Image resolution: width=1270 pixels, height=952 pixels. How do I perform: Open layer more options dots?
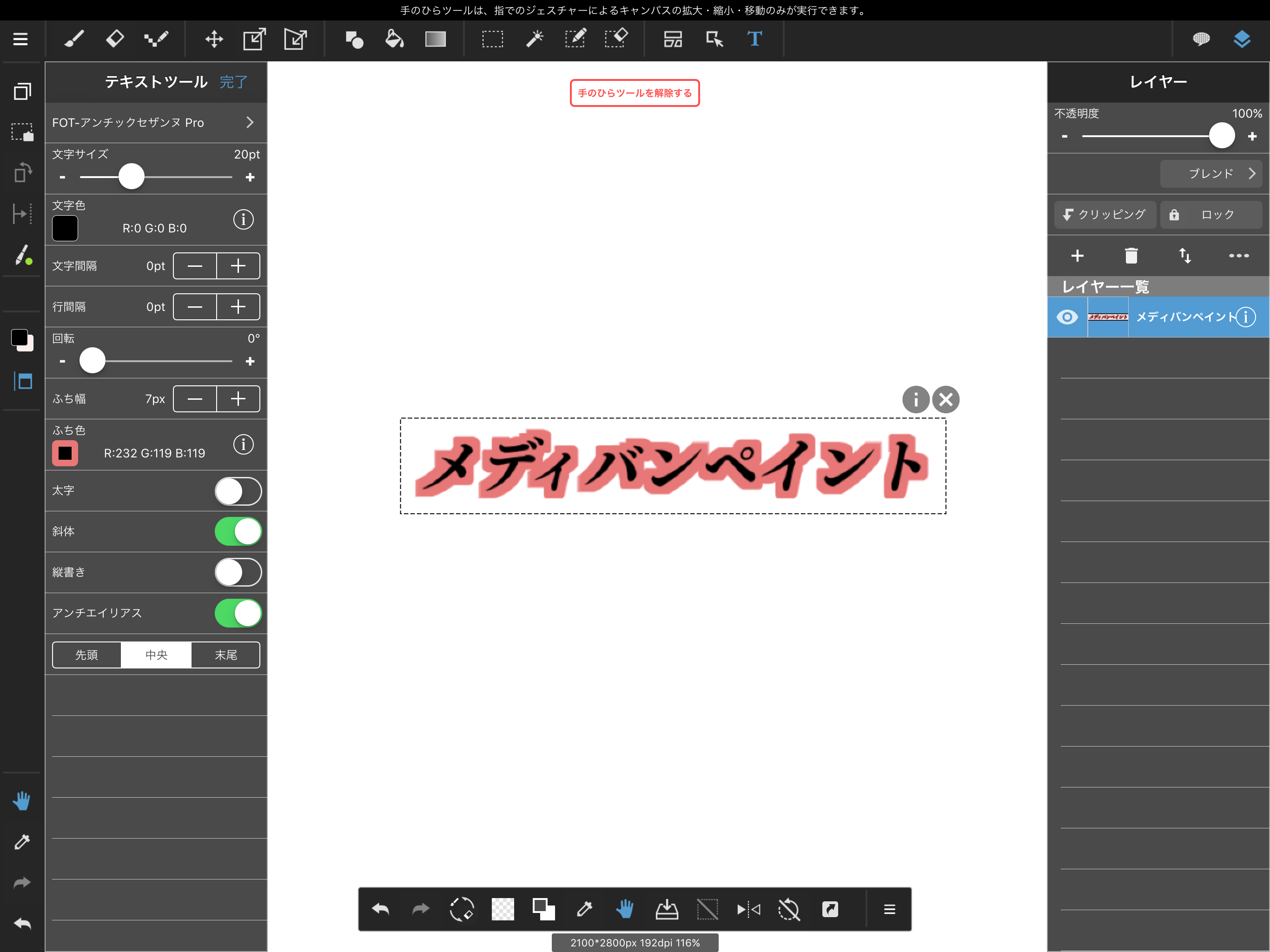pyautogui.click(x=1239, y=256)
